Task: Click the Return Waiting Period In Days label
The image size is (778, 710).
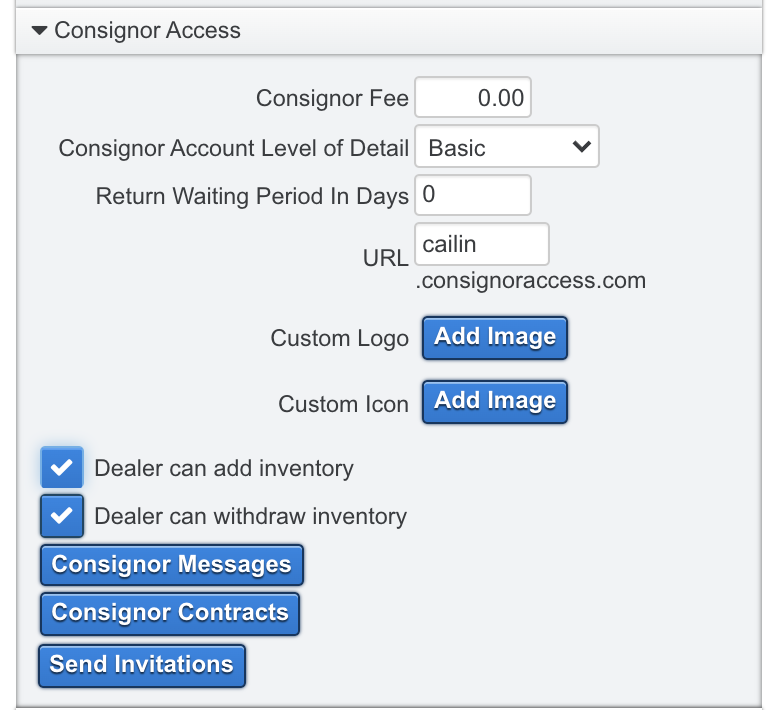Action: click(252, 196)
